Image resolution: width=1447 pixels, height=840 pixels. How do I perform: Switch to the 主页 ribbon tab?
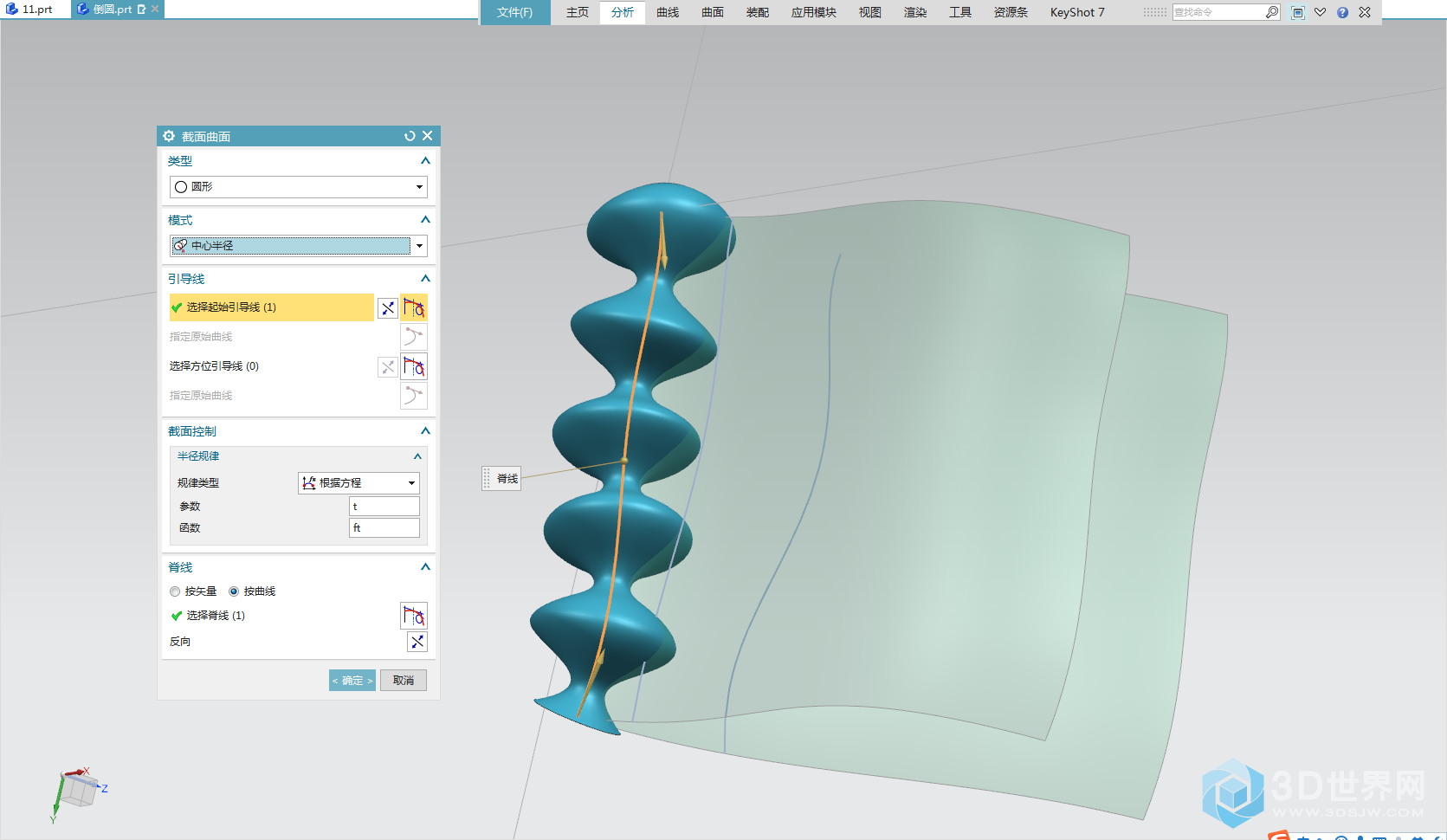578,12
